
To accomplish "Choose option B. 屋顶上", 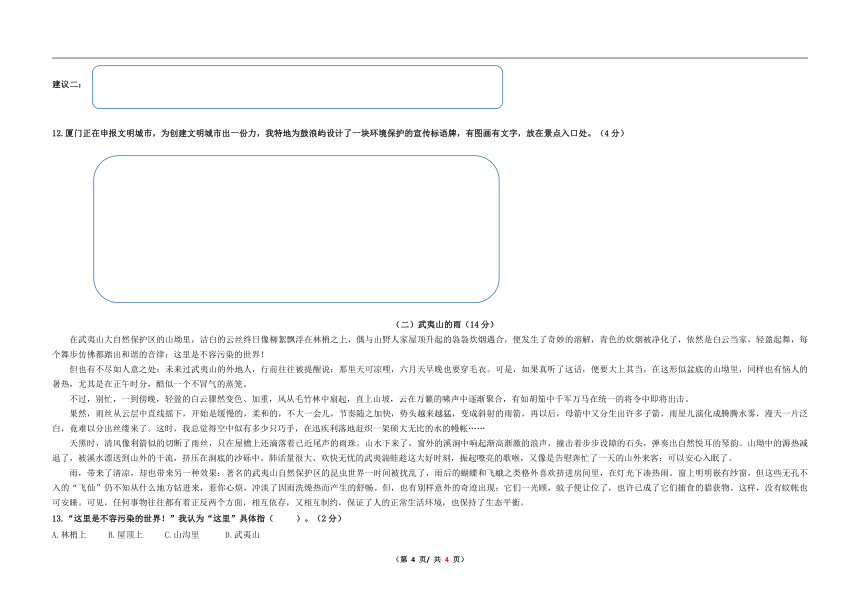I will coord(126,535).
